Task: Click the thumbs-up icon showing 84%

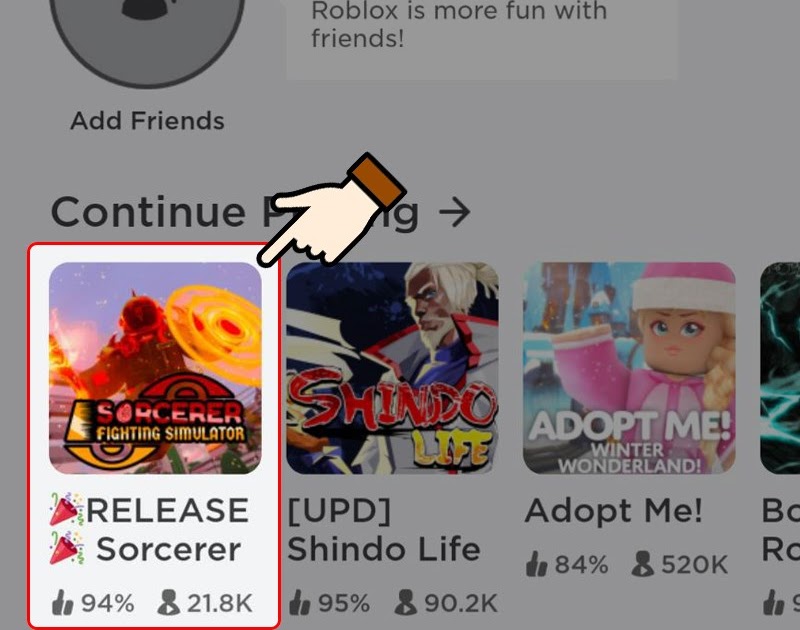Action: (x=536, y=564)
